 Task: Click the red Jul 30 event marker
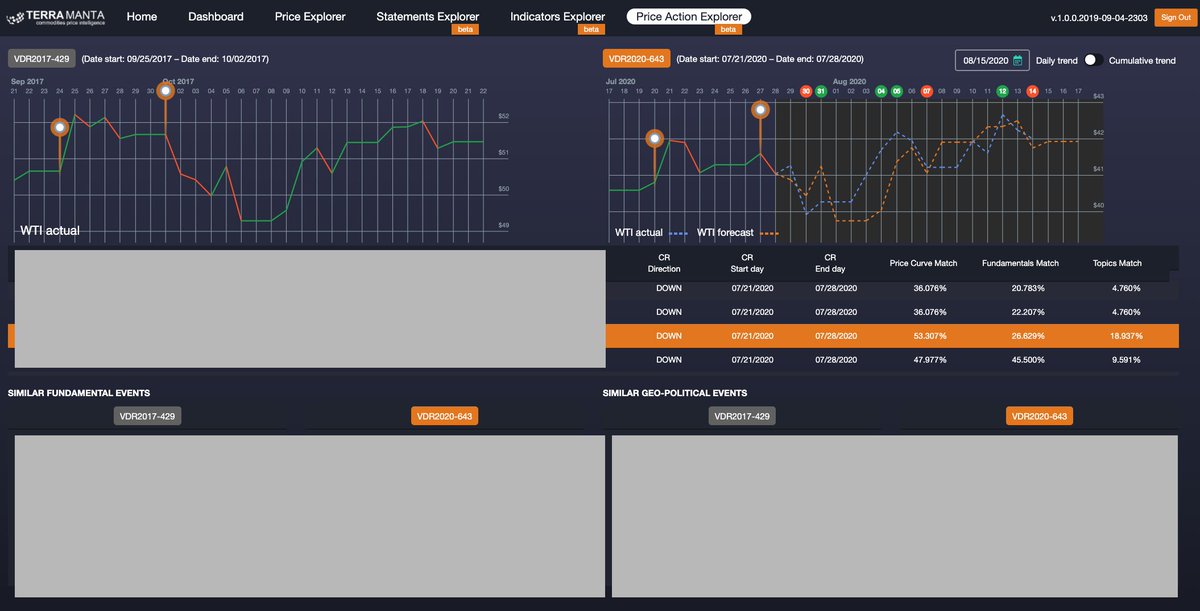[x=806, y=90]
